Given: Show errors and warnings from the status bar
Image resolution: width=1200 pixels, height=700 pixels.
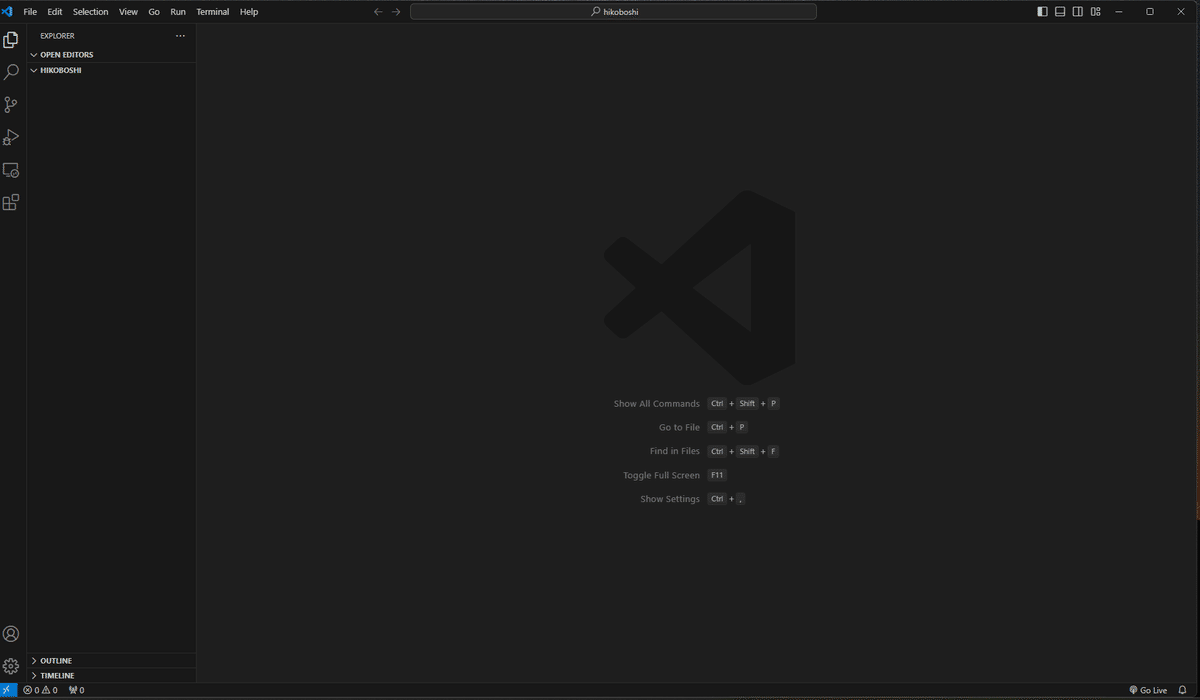Looking at the screenshot, I should pyautogui.click(x=41, y=690).
